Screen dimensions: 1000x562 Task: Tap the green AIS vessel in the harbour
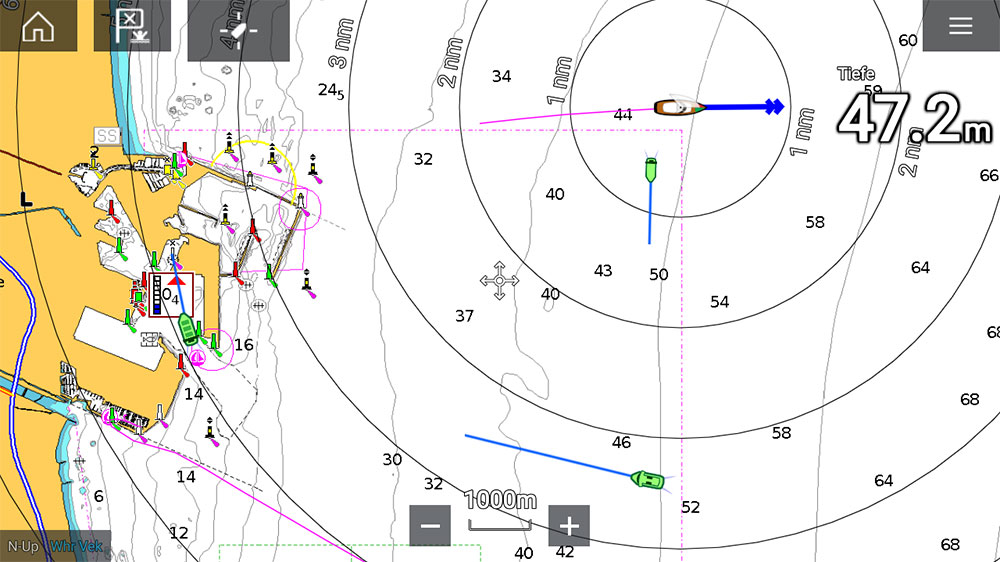tap(187, 329)
